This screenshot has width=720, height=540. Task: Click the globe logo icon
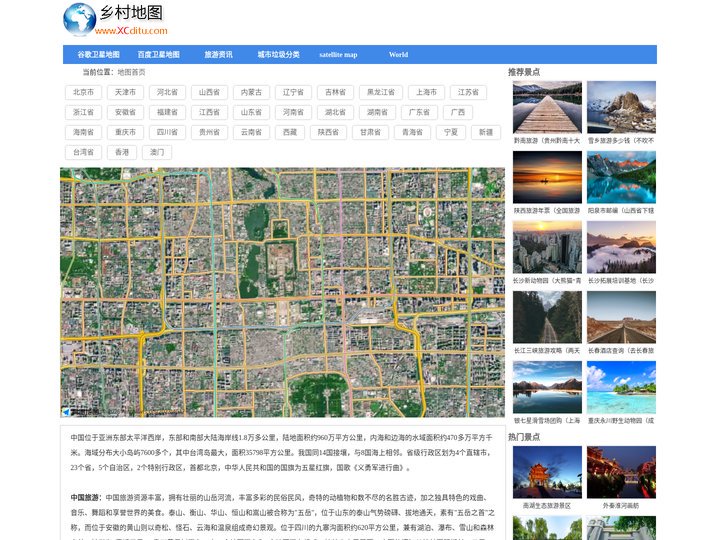pyautogui.click(x=79, y=19)
